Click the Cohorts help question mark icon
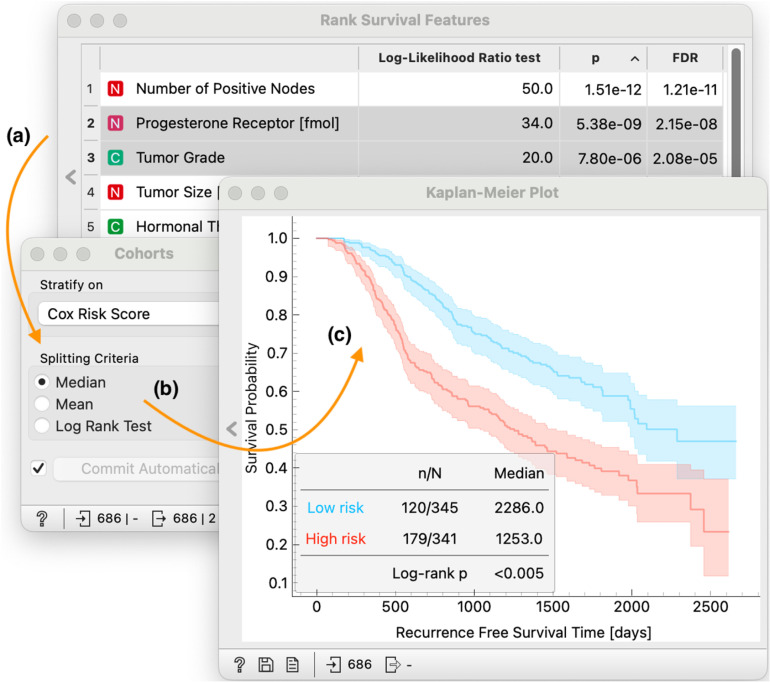The image size is (770, 683). pyautogui.click(x=42, y=519)
